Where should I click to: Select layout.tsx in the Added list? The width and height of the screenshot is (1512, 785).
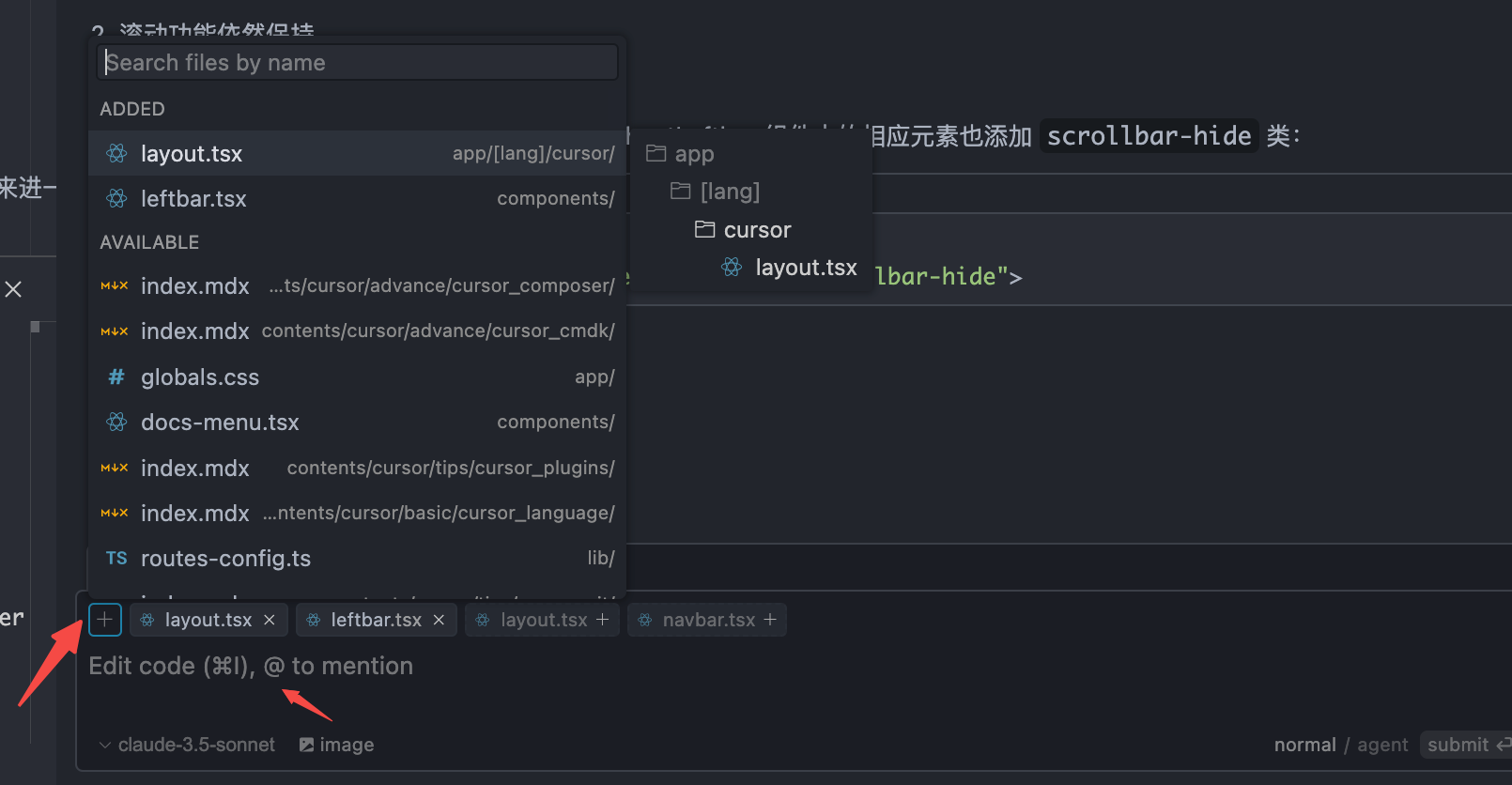(357, 154)
